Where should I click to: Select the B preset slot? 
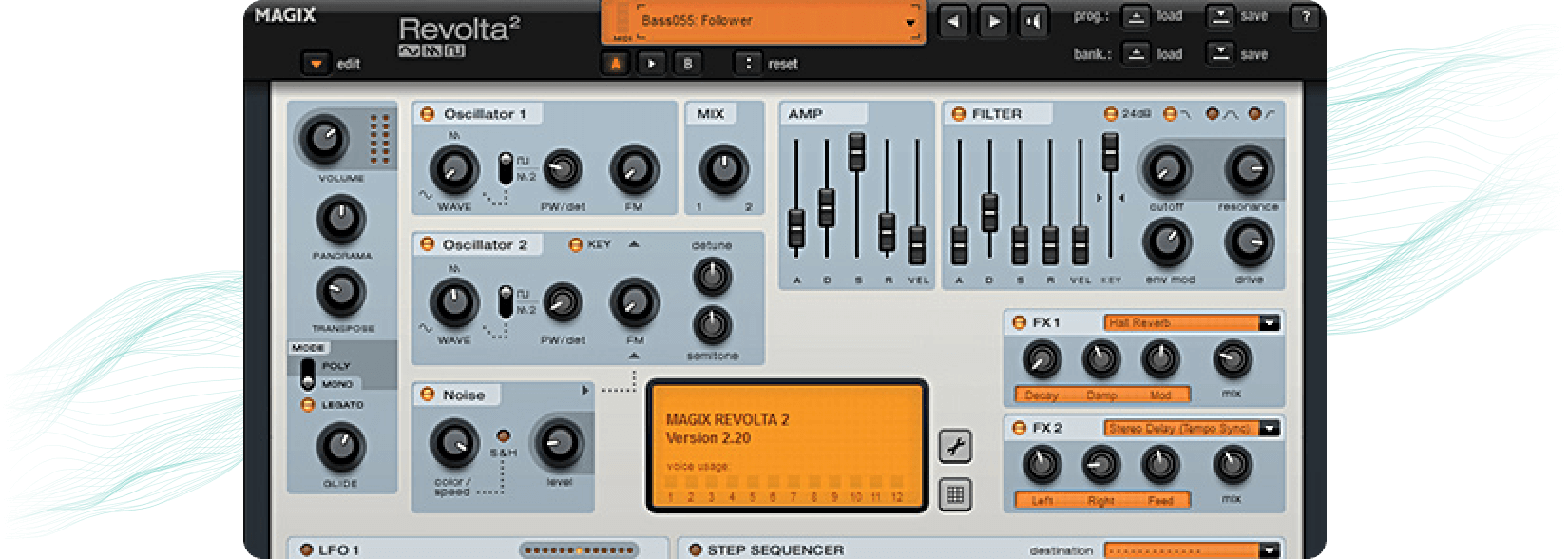coord(688,64)
